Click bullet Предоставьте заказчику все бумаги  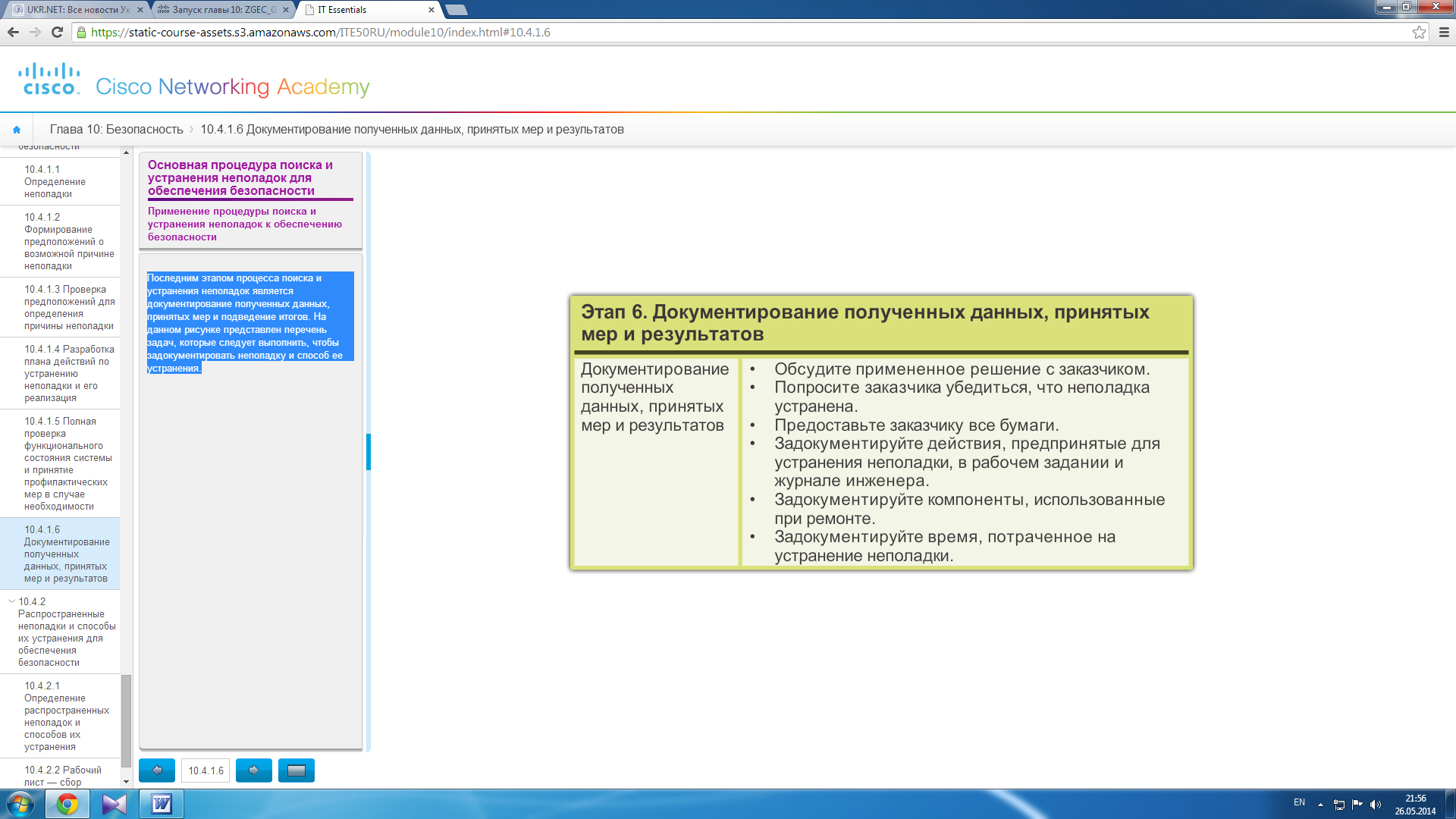[916, 425]
